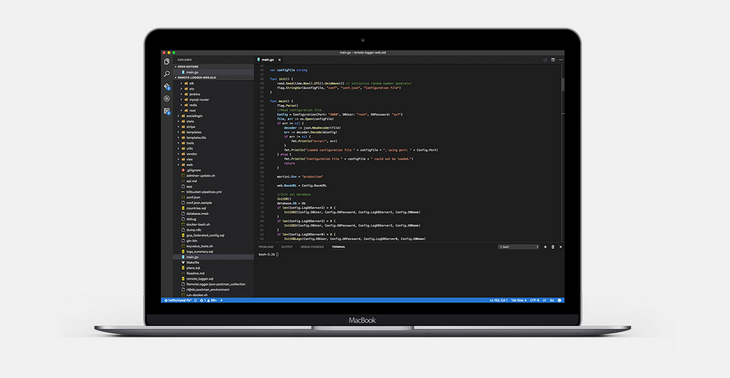Viewport: 730px width, 378px height.
Task: Switch to the Problems panel tab
Action: coord(266,247)
